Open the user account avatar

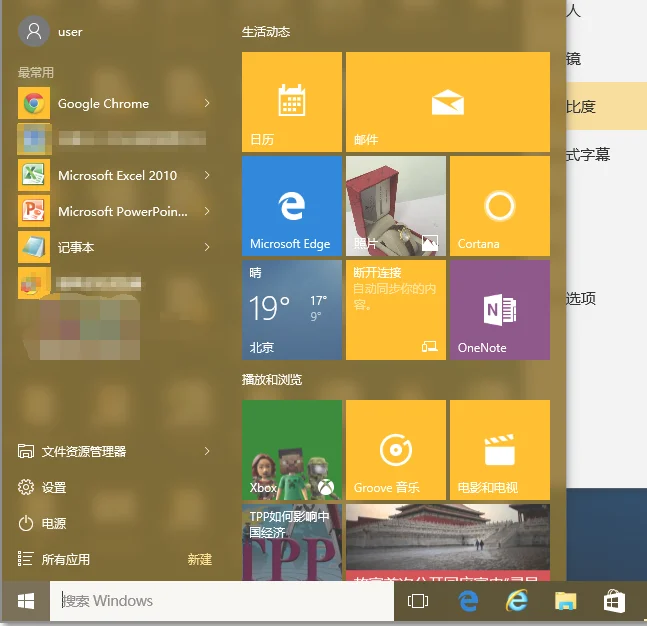pos(34,31)
